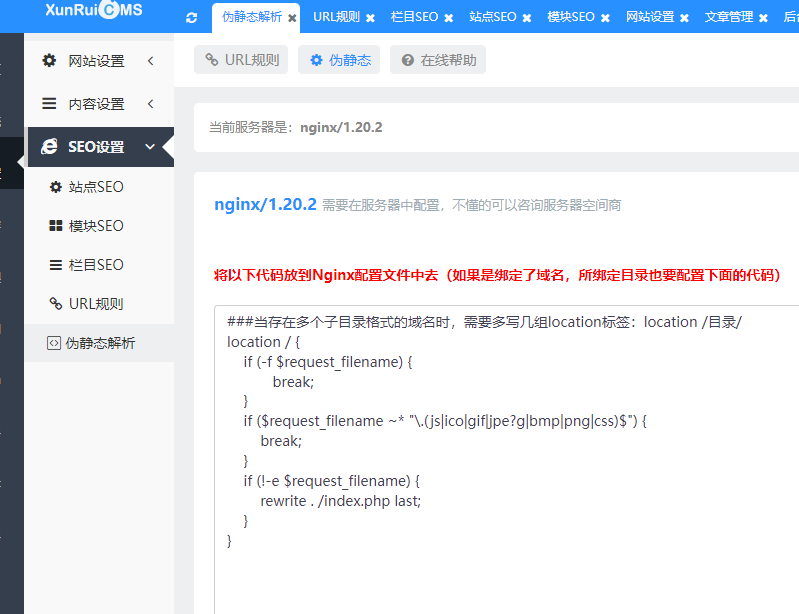The height and width of the screenshot is (614, 799).
Task: Click inside the Nginx config code textarea
Action: click(x=507, y=460)
